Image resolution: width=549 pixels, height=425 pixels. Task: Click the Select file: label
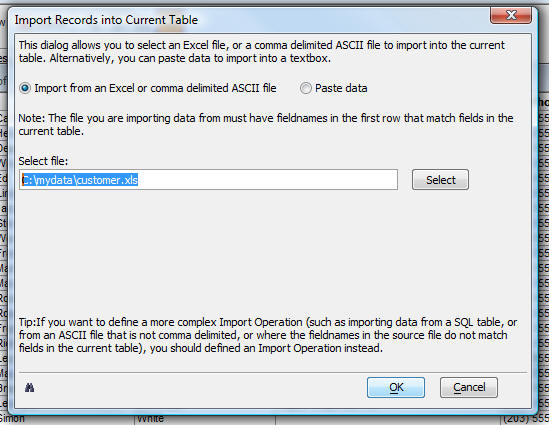pyautogui.click(x=43, y=161)
